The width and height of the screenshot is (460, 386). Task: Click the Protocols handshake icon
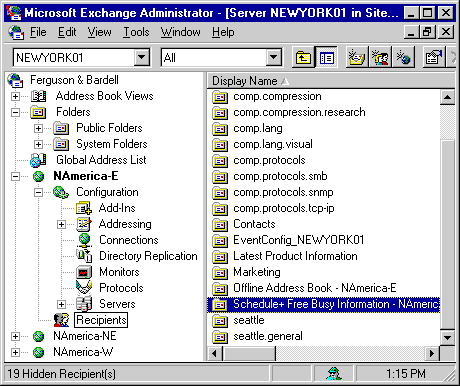[x=84, y=288]
